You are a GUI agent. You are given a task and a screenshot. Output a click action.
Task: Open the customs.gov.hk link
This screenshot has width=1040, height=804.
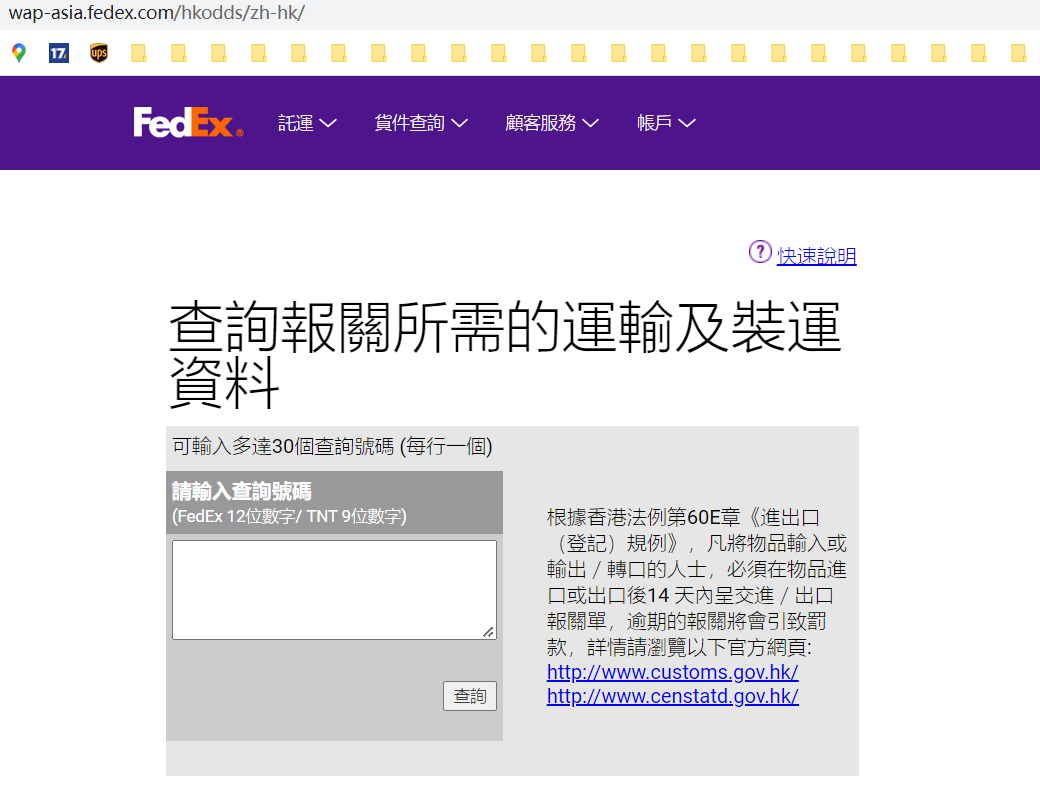(x=673, y=672)
